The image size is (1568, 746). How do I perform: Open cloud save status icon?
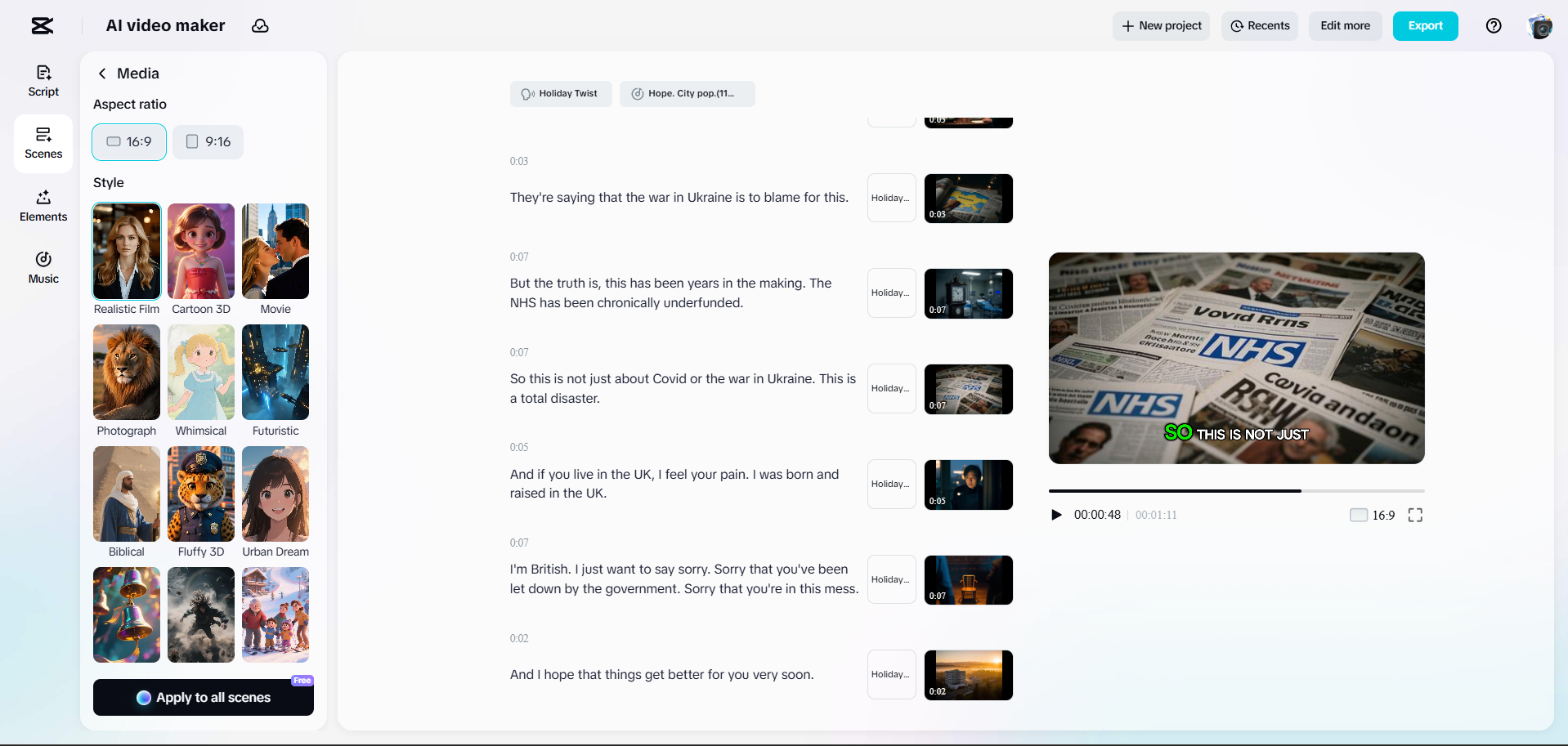point(260,26)
